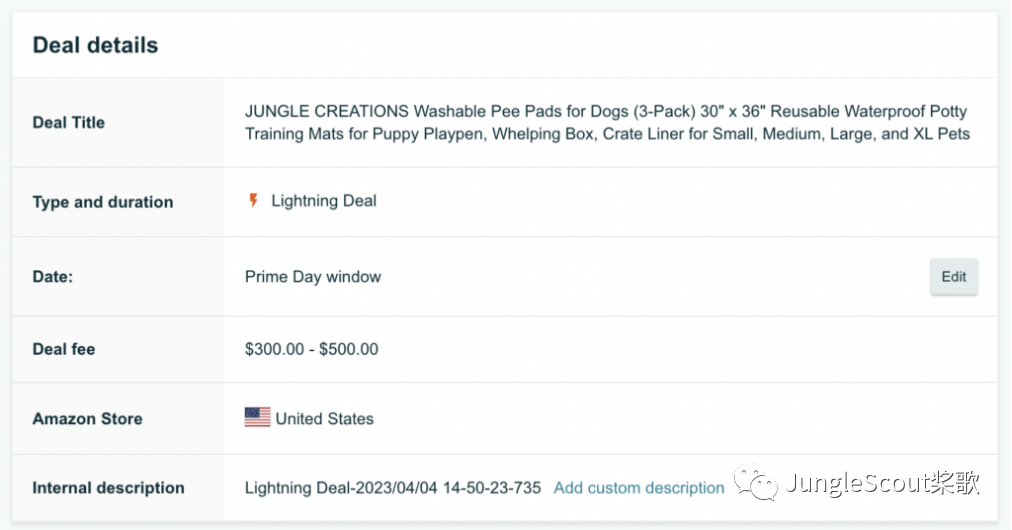Click the Type and duration label

(103, 202)
